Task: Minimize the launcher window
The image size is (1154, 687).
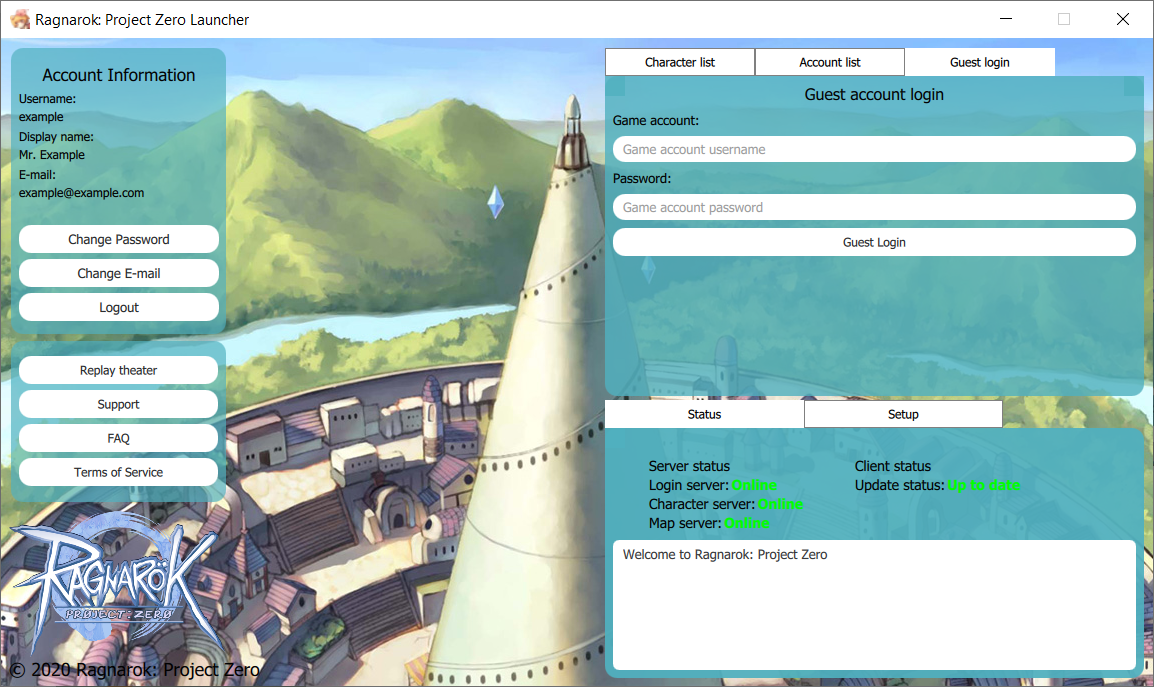Action: click(x=1006, y=18)
